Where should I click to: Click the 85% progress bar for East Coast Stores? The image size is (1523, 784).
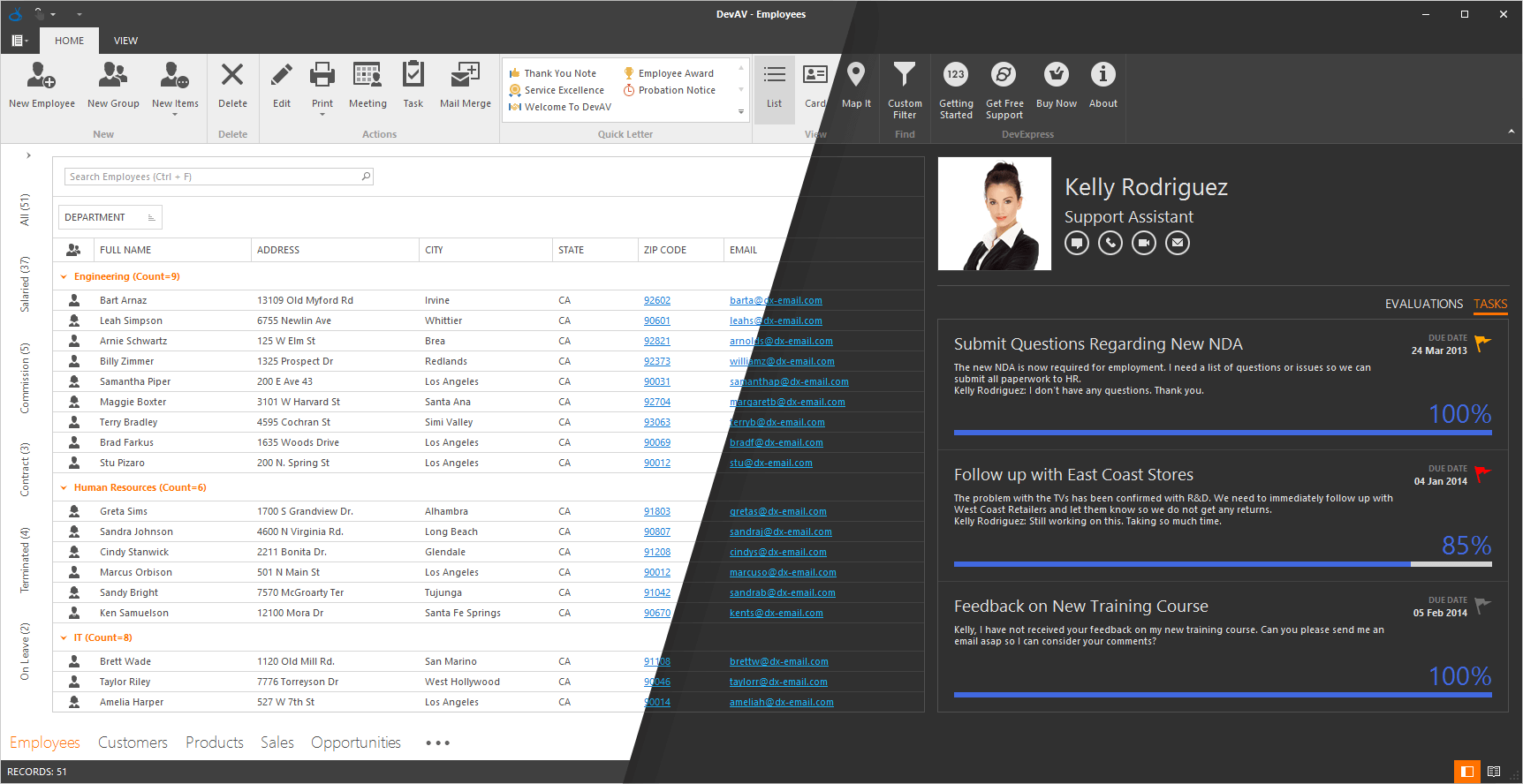click(x=1222, y=564)
